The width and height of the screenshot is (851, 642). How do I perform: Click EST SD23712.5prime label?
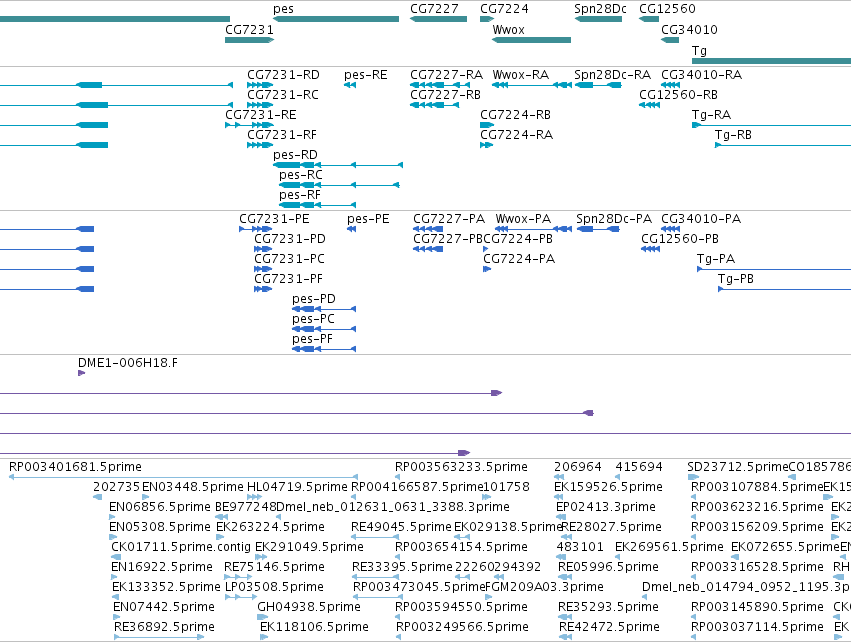click(x=737, y=467)
